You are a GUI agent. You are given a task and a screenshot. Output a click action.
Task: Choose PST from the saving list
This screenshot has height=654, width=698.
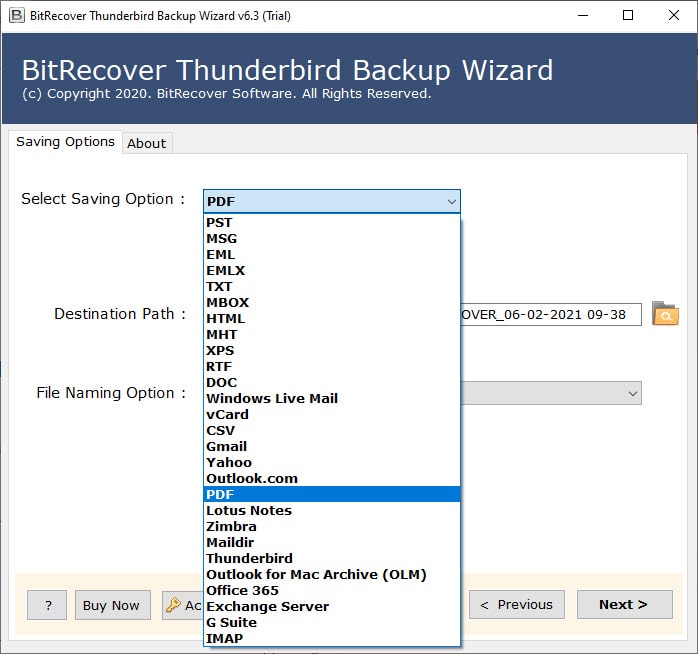(x=332, y=223)
